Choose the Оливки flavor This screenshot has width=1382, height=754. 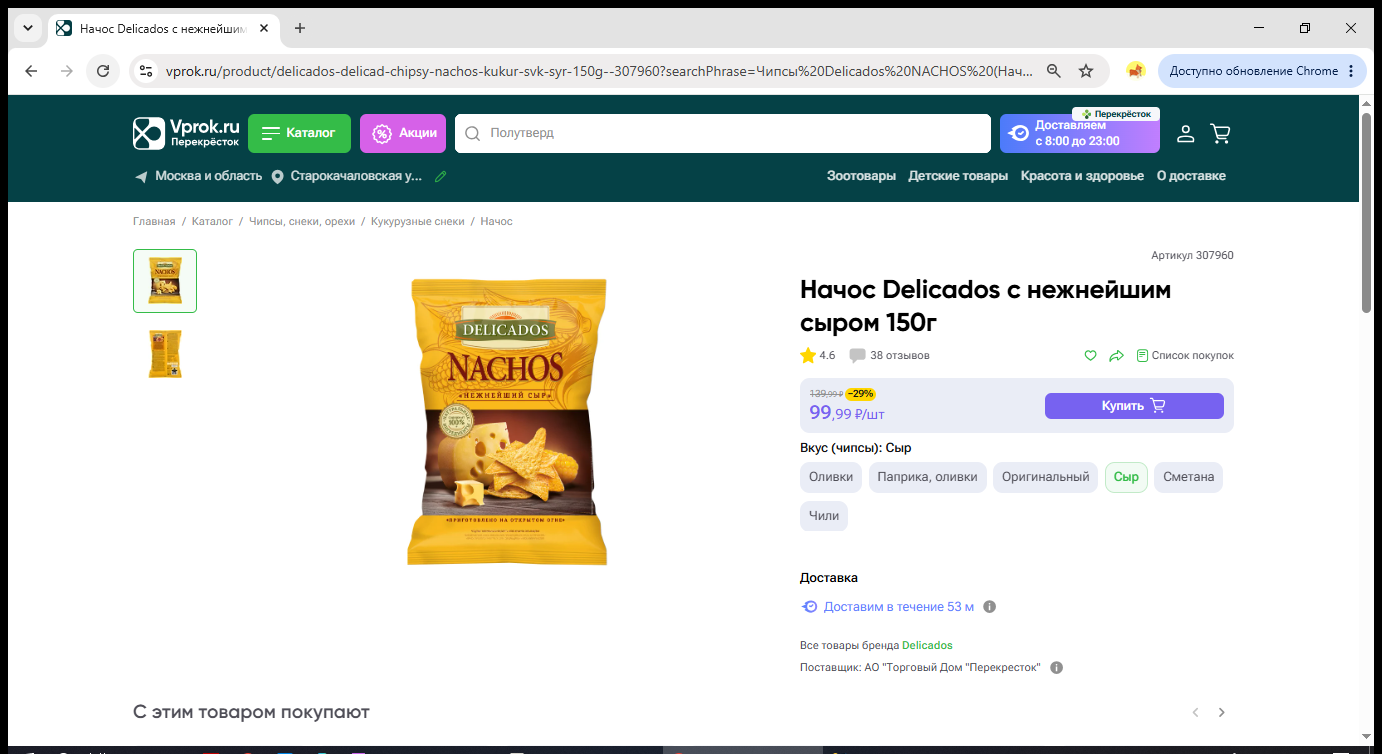(831, 477)
